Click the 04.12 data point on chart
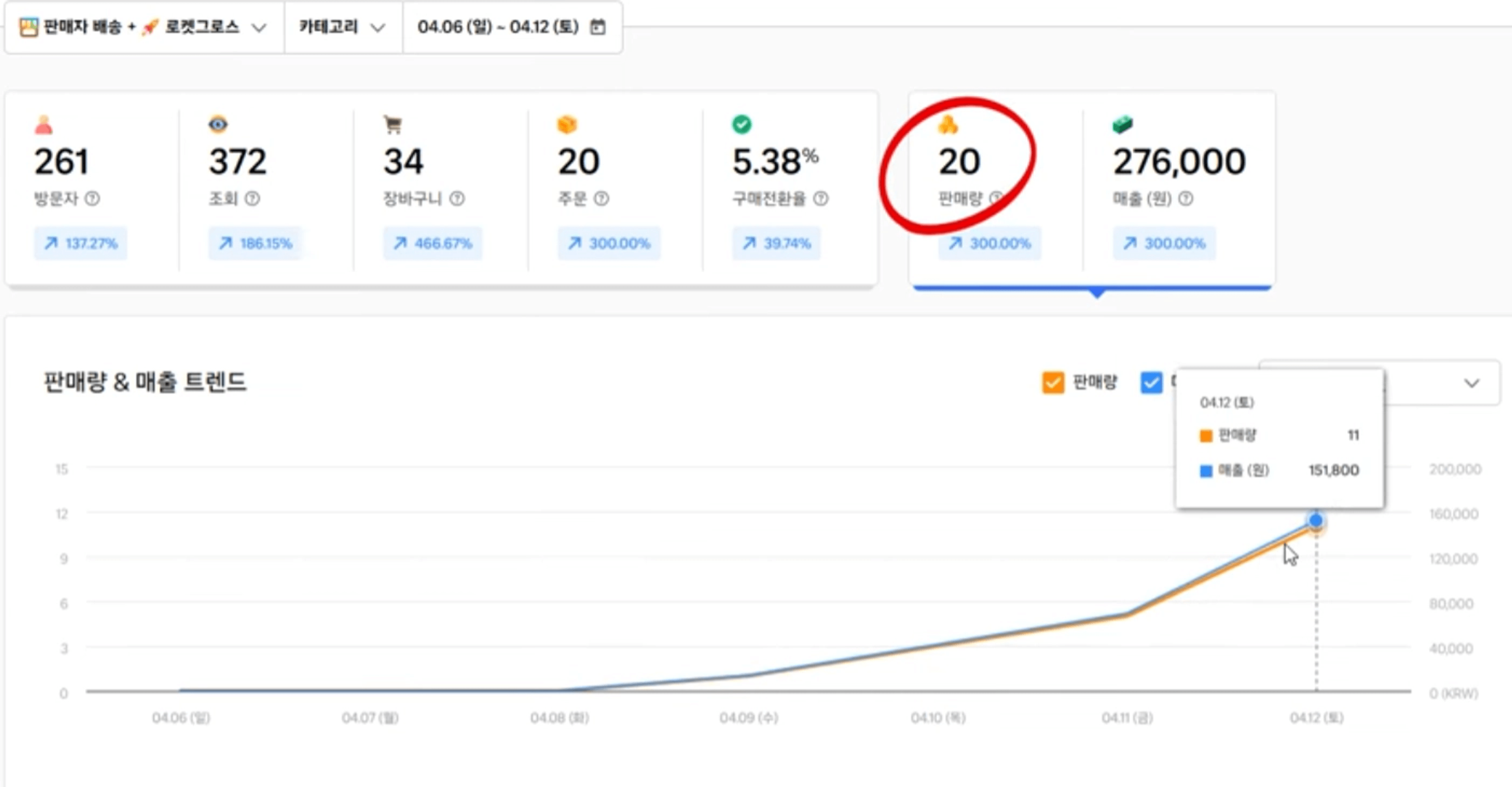The width and height of the screenshot is (1512, 787). tap(1316, 520)
